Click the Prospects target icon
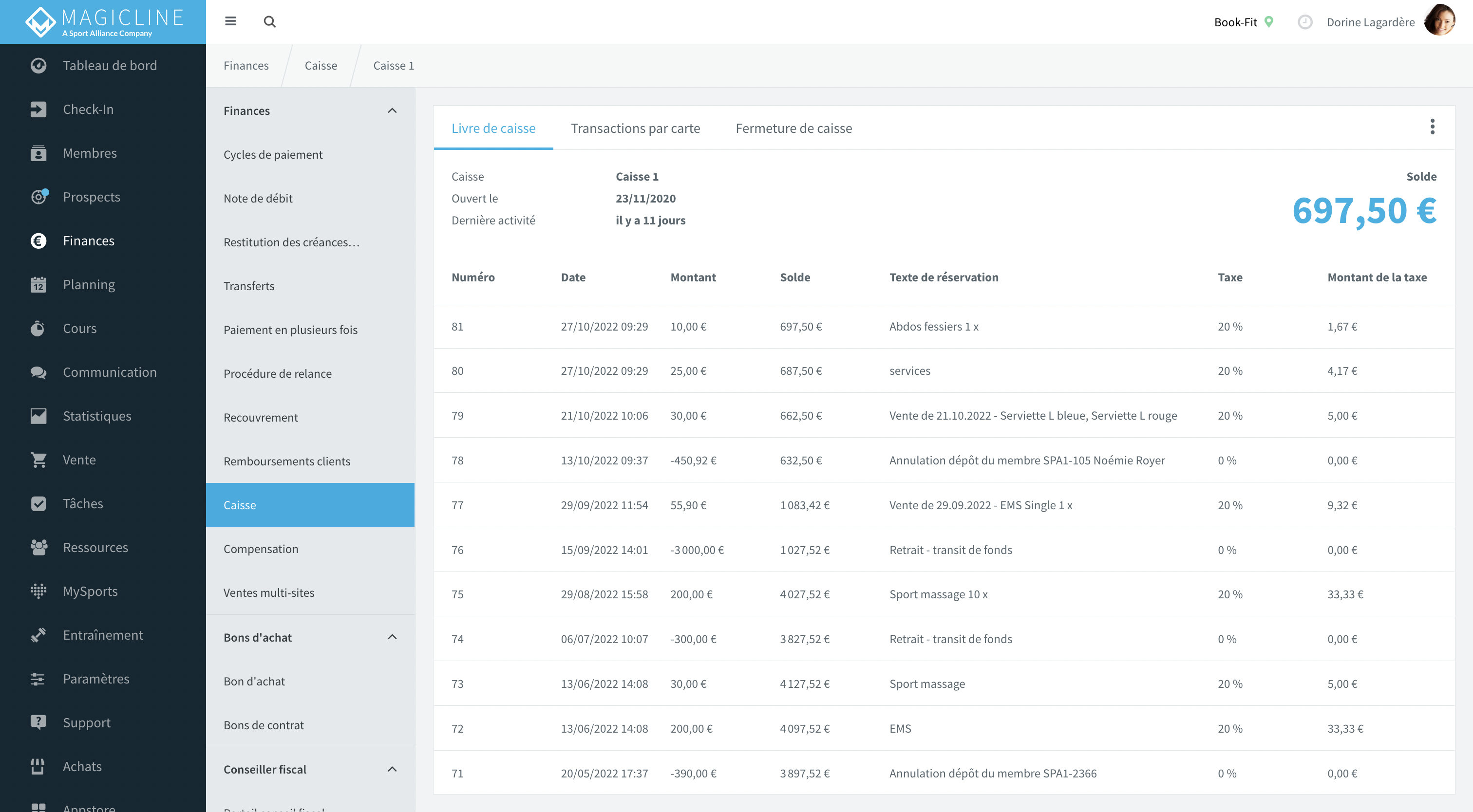Viewport: 1473px width, 812px height. pos(38,197)
